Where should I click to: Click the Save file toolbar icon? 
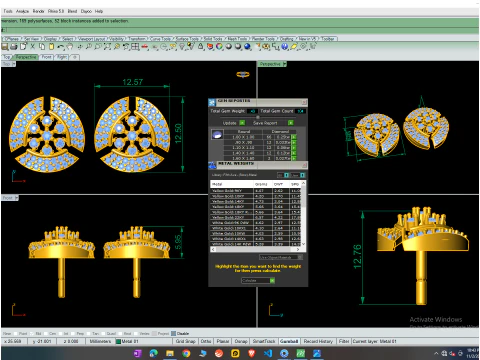(5, 47)
